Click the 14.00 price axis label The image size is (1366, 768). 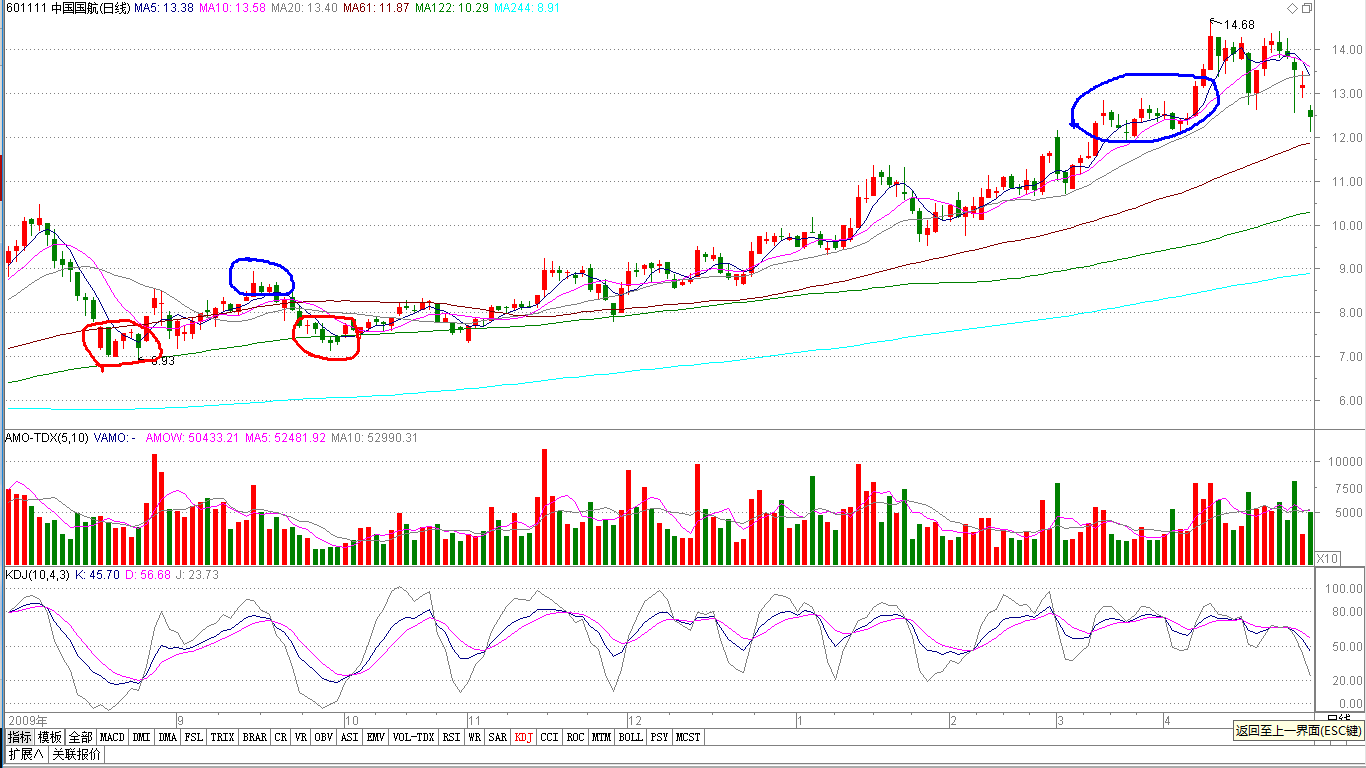tap(1346, 49)
